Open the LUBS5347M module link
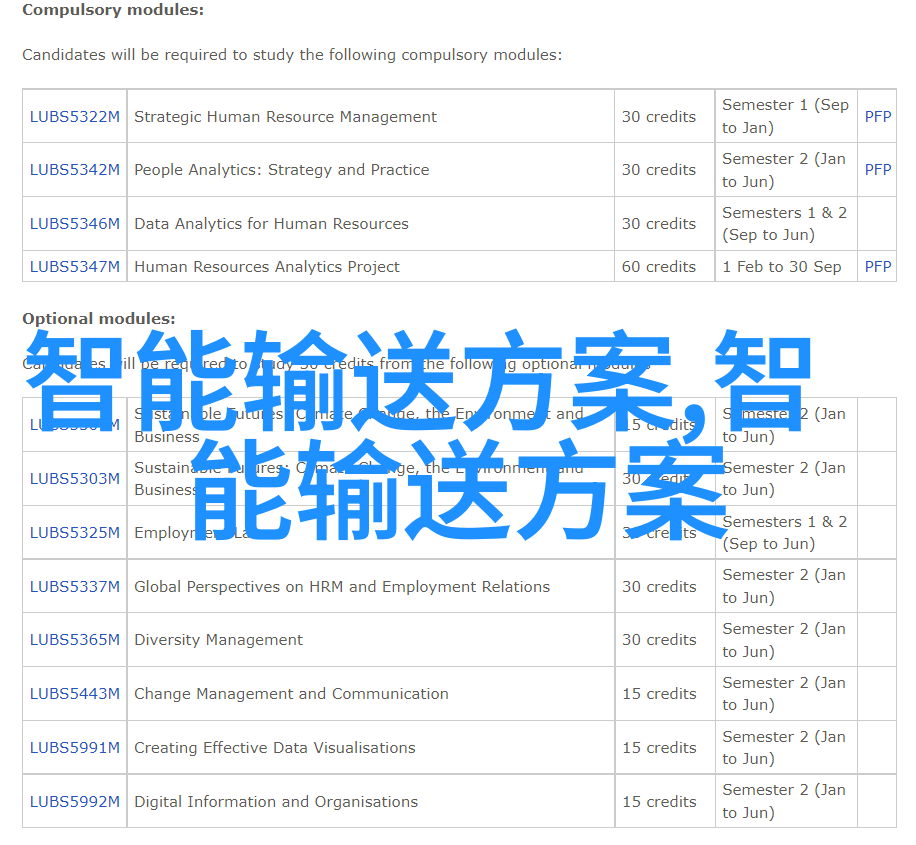 point(75,266)
